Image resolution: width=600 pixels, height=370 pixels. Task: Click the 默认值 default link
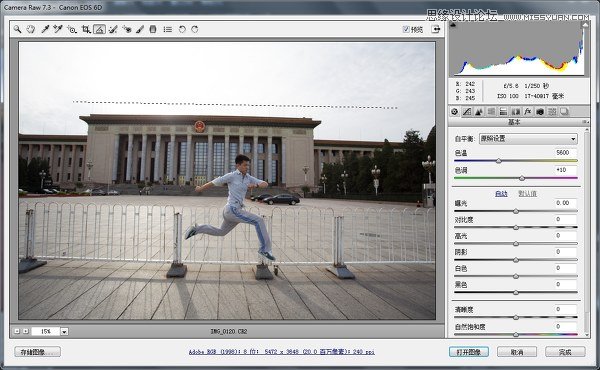527,194
